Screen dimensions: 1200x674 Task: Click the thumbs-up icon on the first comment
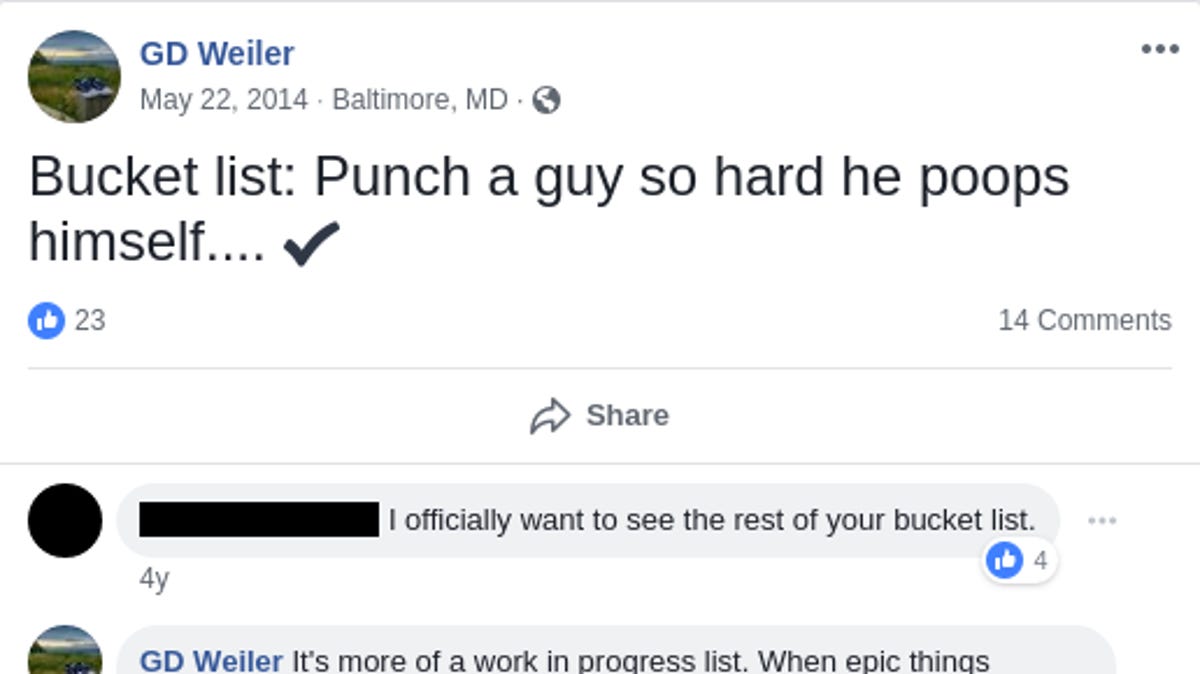point(1004,560)
